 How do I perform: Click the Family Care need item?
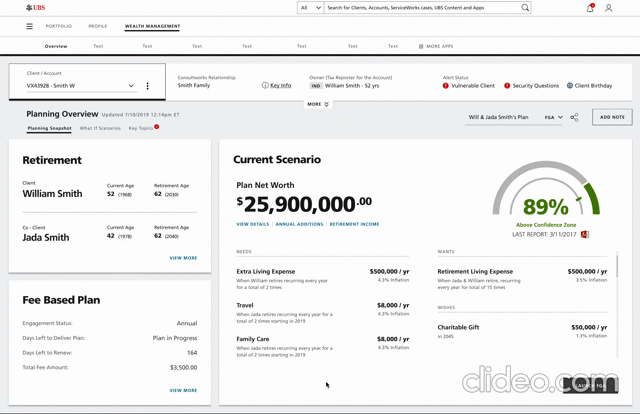click(x=322, y=347)
